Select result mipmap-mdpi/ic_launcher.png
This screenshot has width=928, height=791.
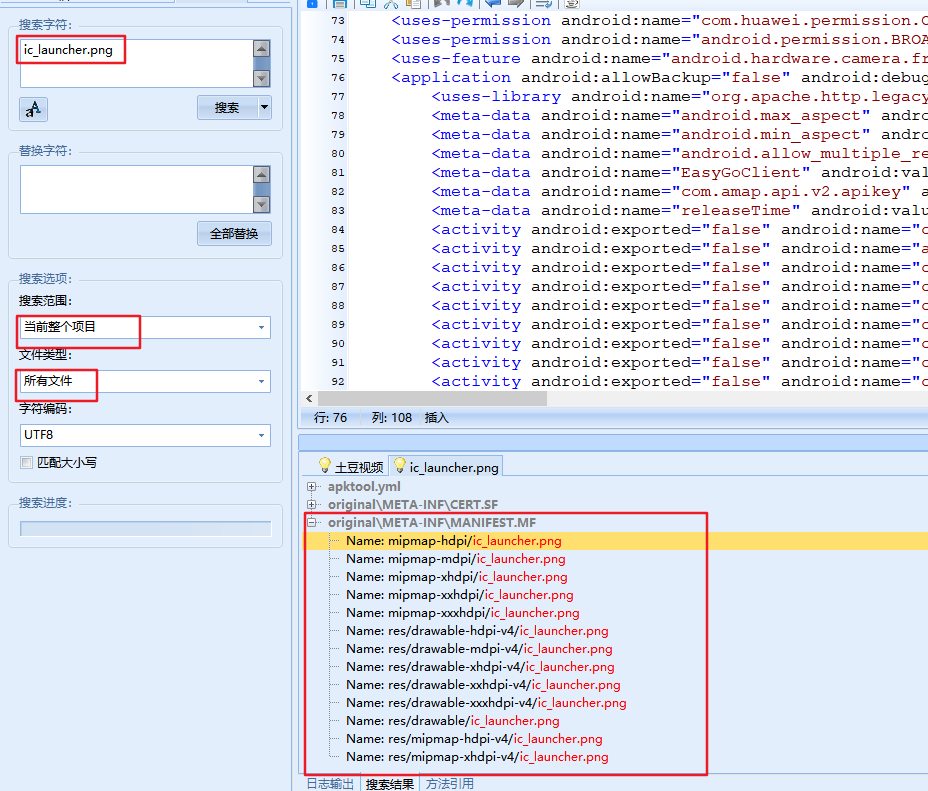tap(456, 558)
